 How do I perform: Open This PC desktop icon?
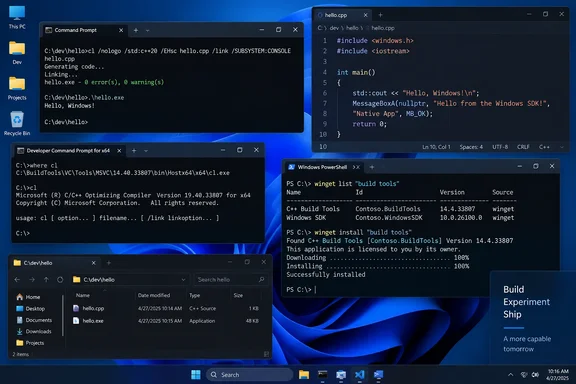click(17, 17)
